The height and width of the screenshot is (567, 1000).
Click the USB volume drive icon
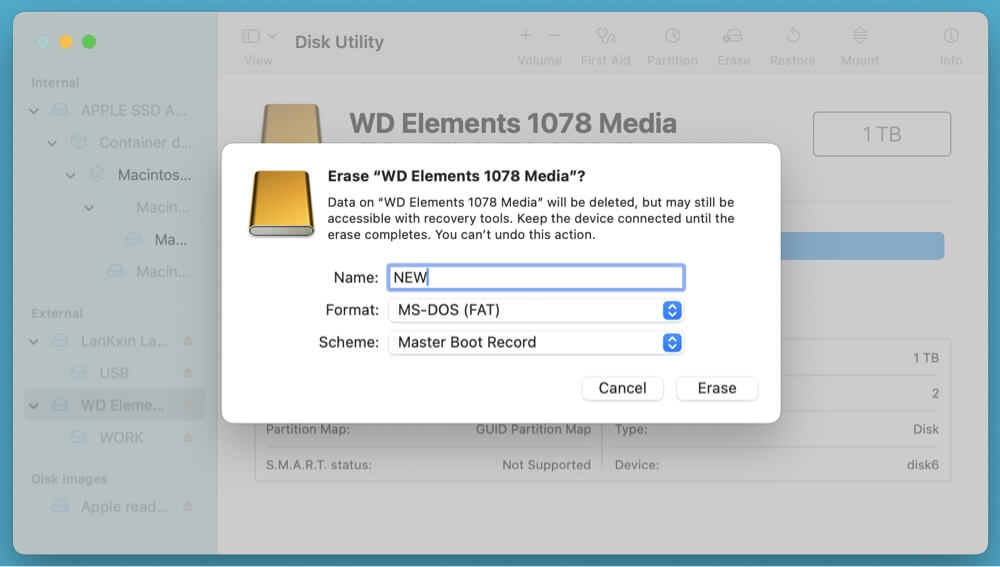coord(78,372)
